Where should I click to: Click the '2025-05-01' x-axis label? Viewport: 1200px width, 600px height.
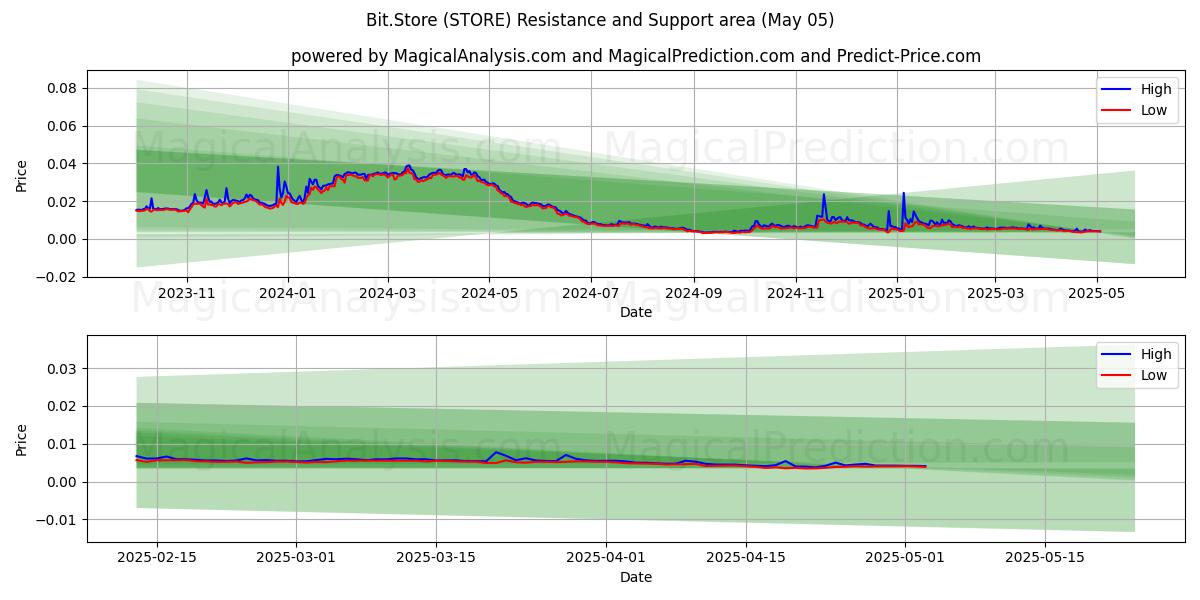(x=905, y=558)
